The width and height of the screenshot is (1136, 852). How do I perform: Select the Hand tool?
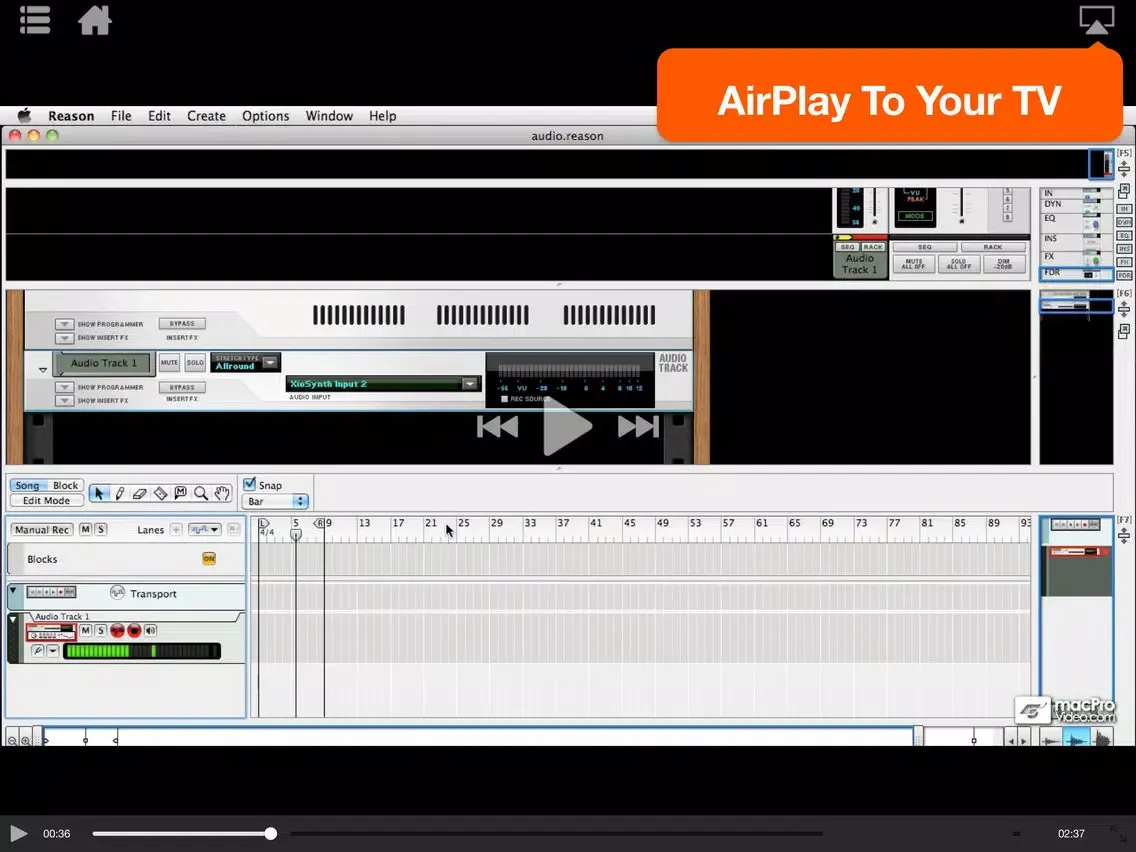coord(222,493)
